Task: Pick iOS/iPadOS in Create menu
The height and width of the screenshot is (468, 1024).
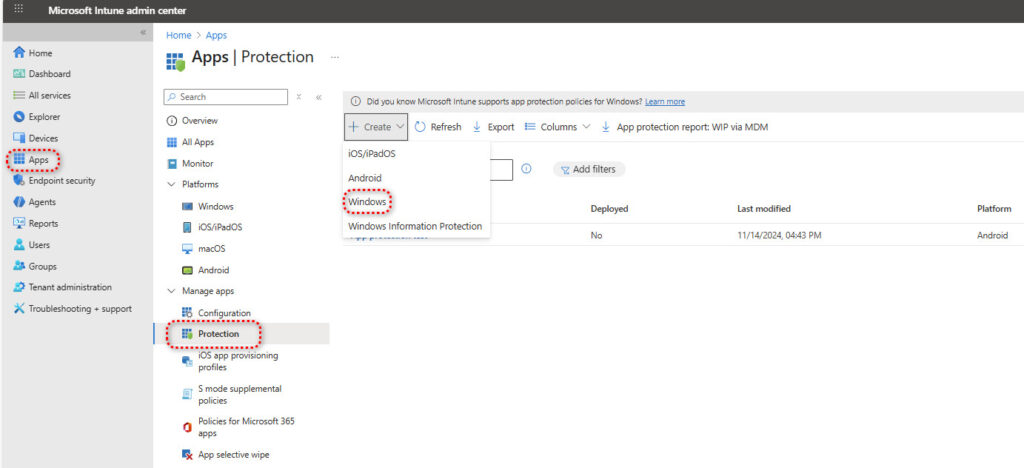Action: (x=372, y=154)
